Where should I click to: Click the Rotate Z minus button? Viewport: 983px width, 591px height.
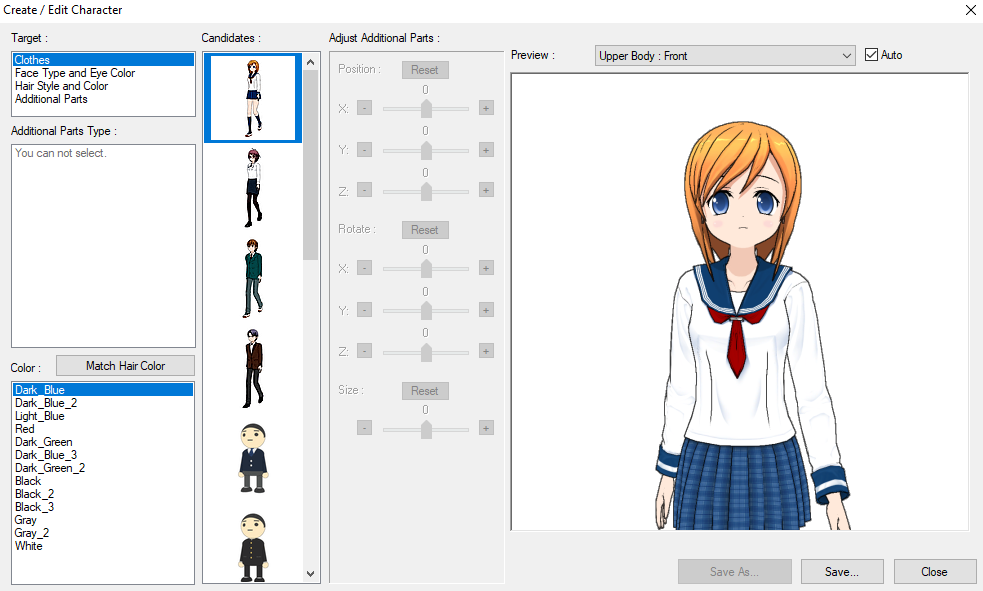(x=364, y=350)
